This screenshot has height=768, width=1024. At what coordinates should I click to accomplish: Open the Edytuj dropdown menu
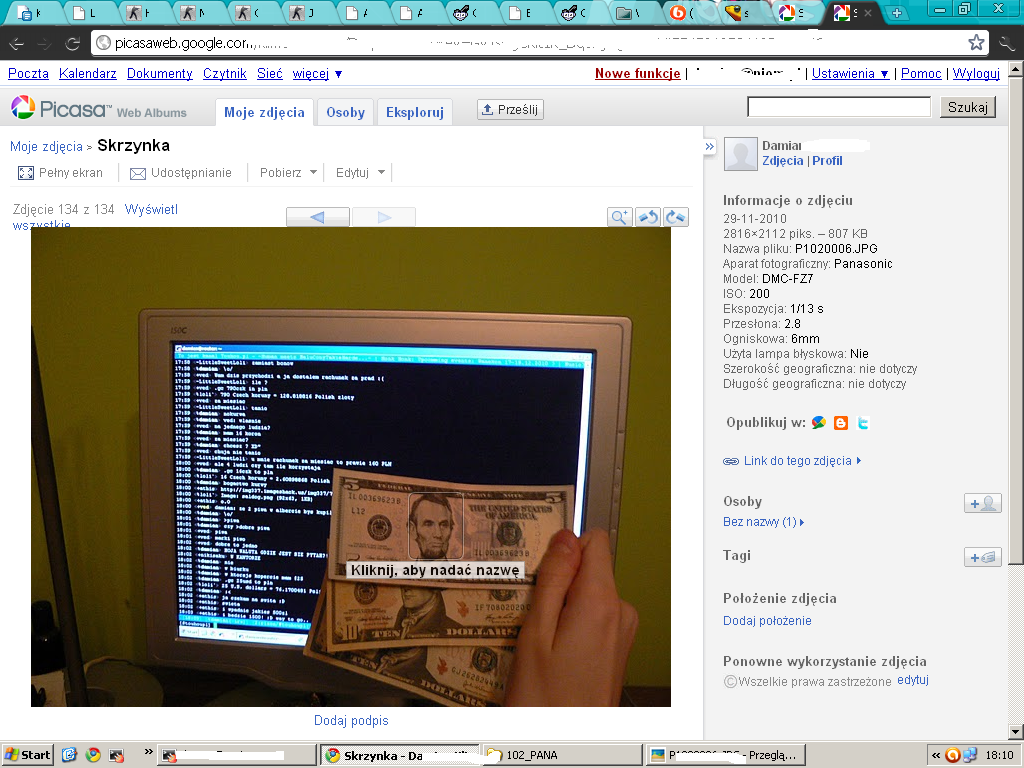[360, 173]
